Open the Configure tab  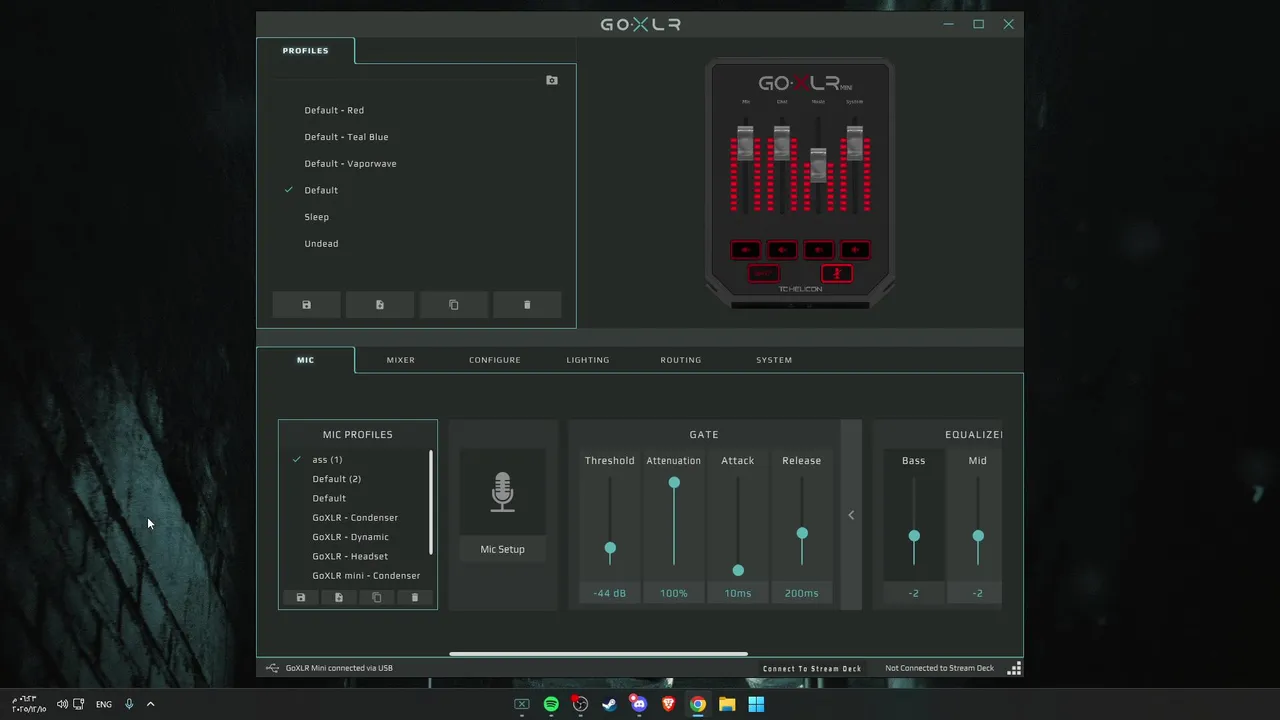tap(495, 360)
